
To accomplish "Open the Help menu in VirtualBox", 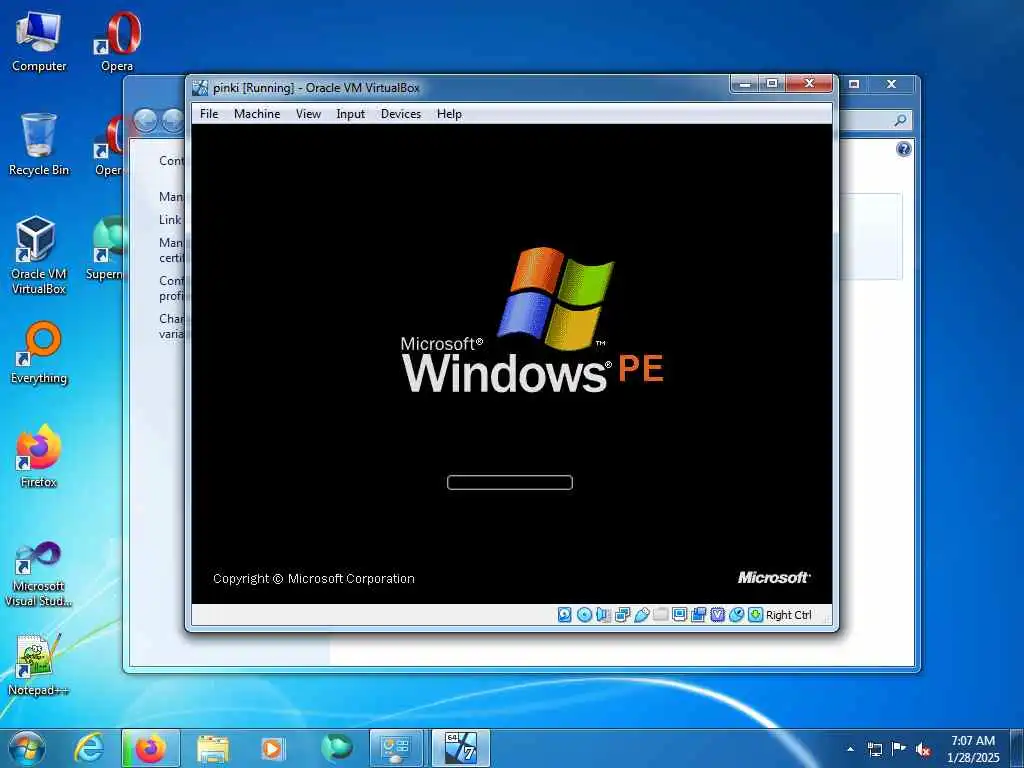I will (449, 114).
